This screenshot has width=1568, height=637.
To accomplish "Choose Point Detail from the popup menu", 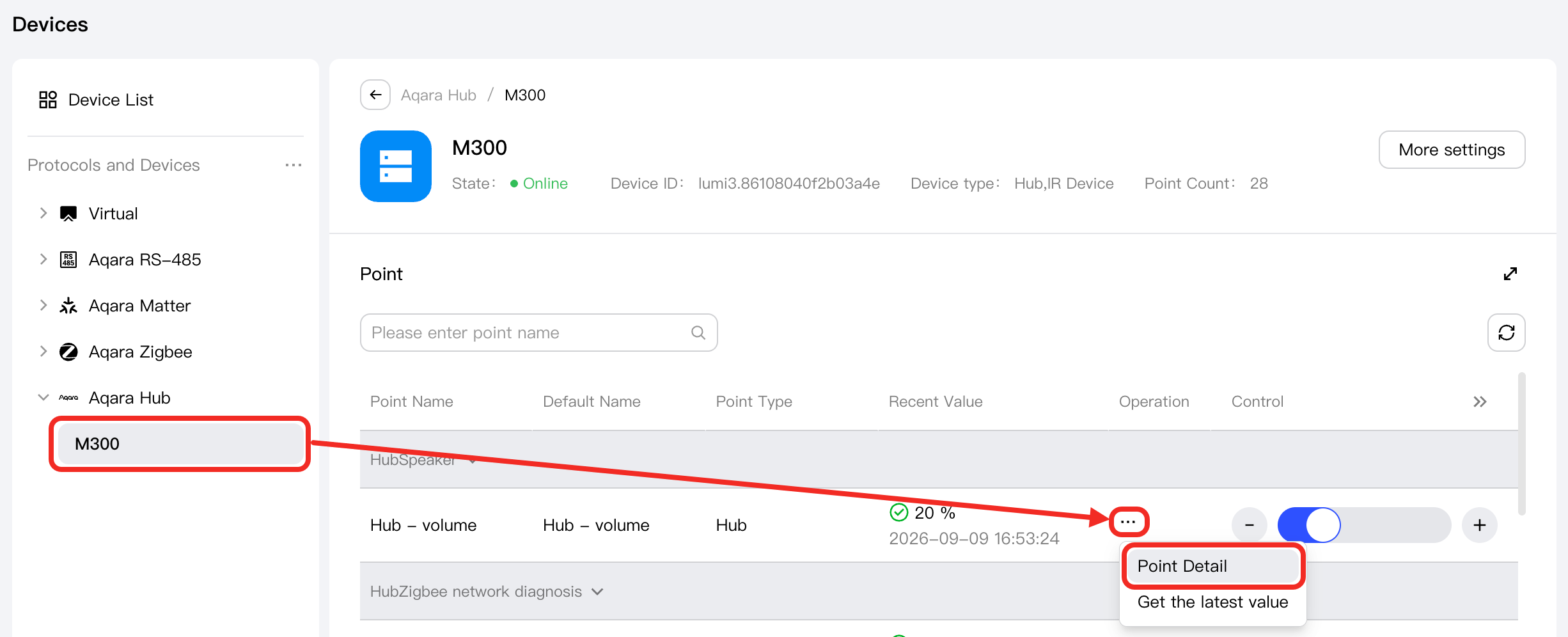I will [x=1212, y=566].
